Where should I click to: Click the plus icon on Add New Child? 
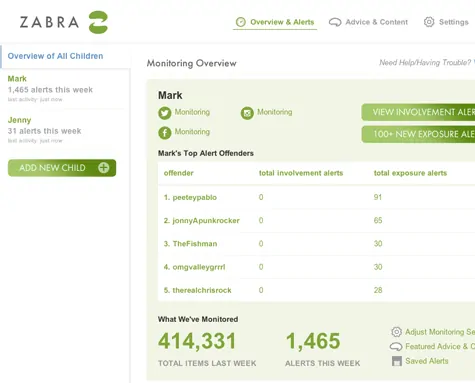click(104, 167)
